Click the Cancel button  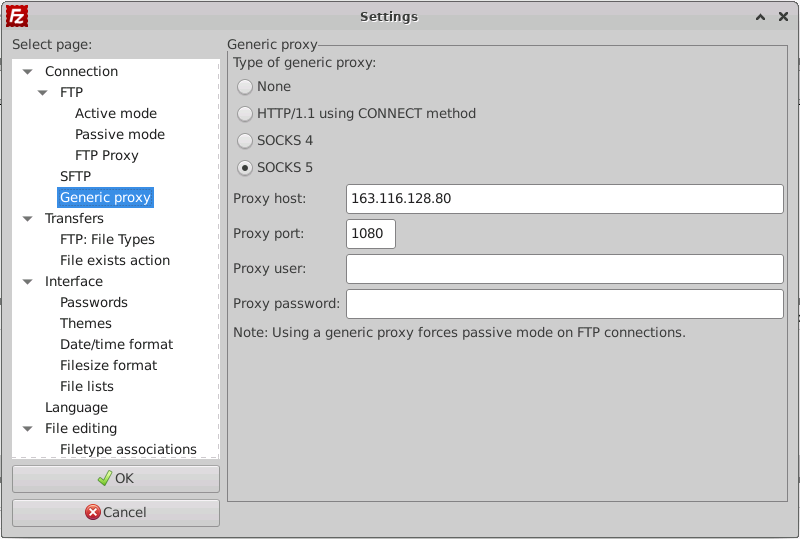[x=116, y=512]
